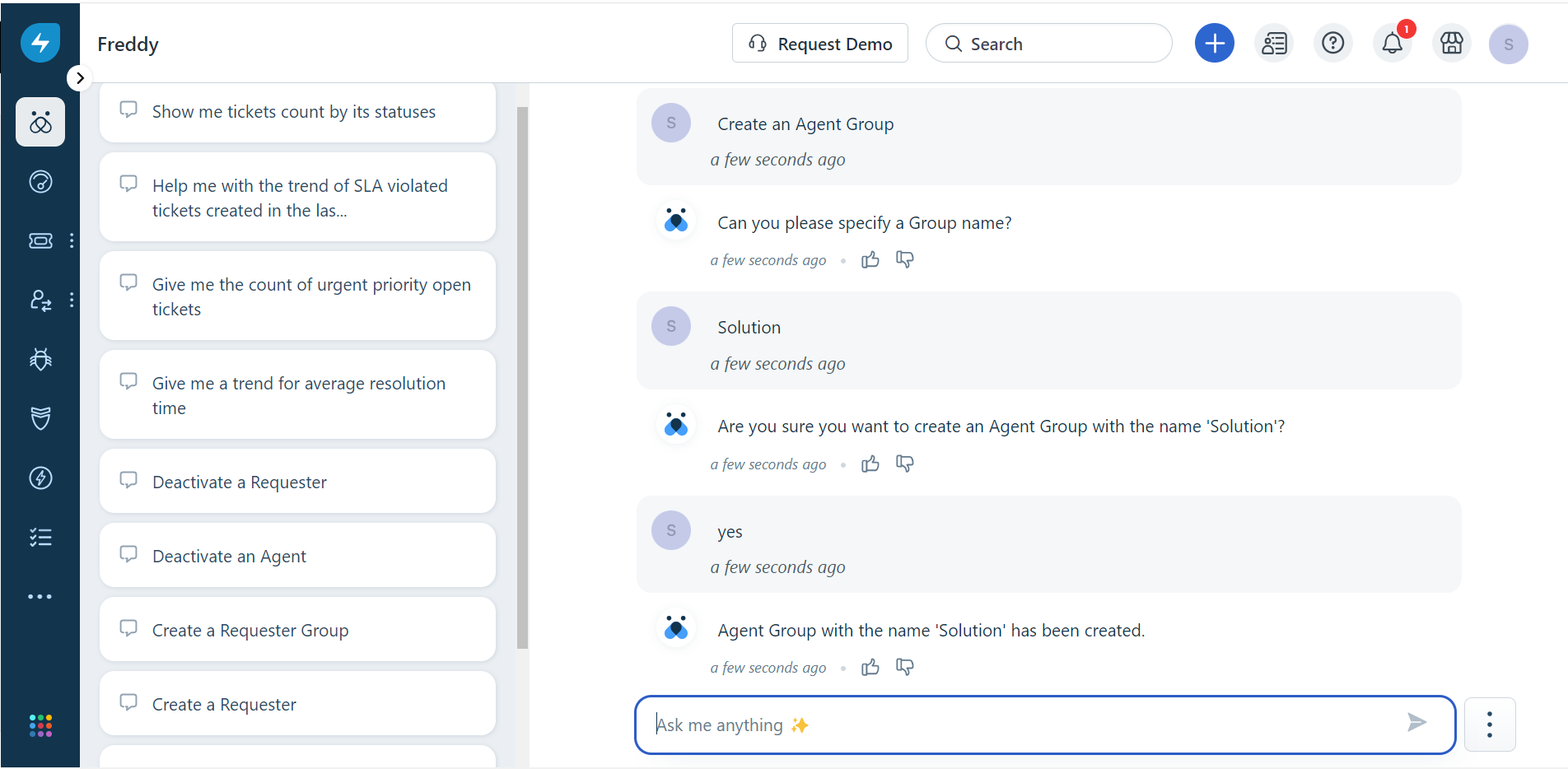This screenshot has width=1568, height=769.
Task: Open the colorful app switcher grid icon
Action: 40,725
